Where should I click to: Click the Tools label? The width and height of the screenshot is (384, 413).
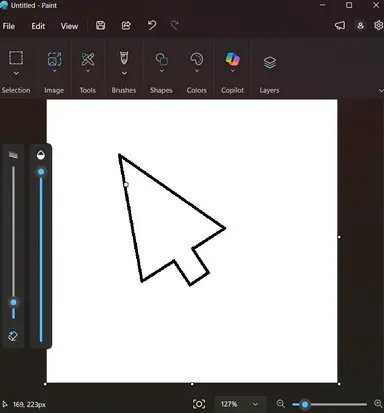click(88, 90)
